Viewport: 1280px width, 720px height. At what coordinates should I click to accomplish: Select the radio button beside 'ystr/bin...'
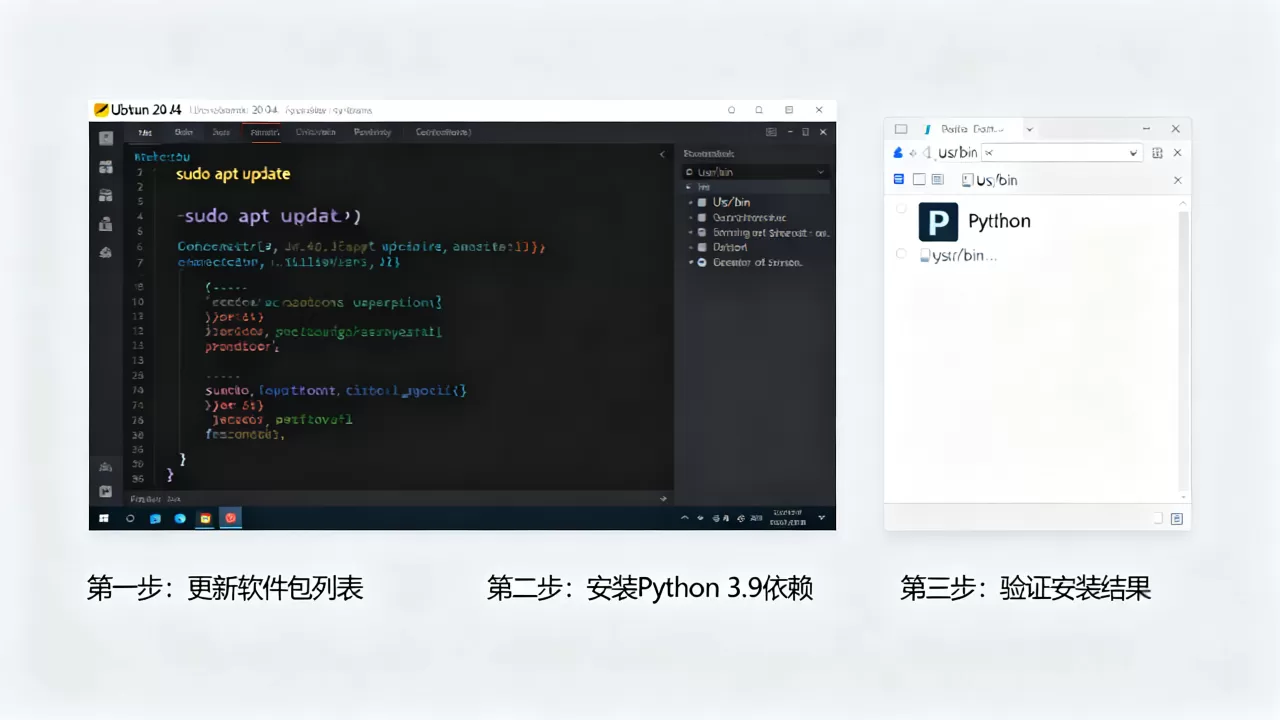pos(901,254)
